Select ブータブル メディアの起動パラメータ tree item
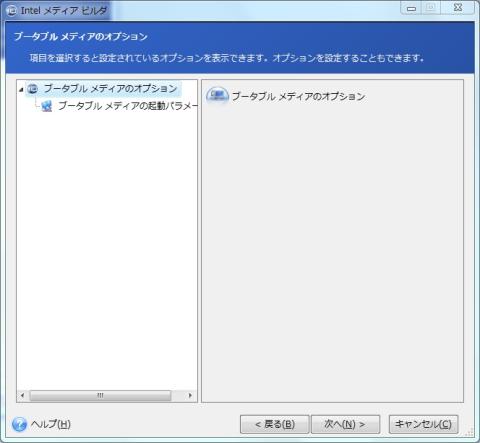Screen dimensions: 480x443 128,106
